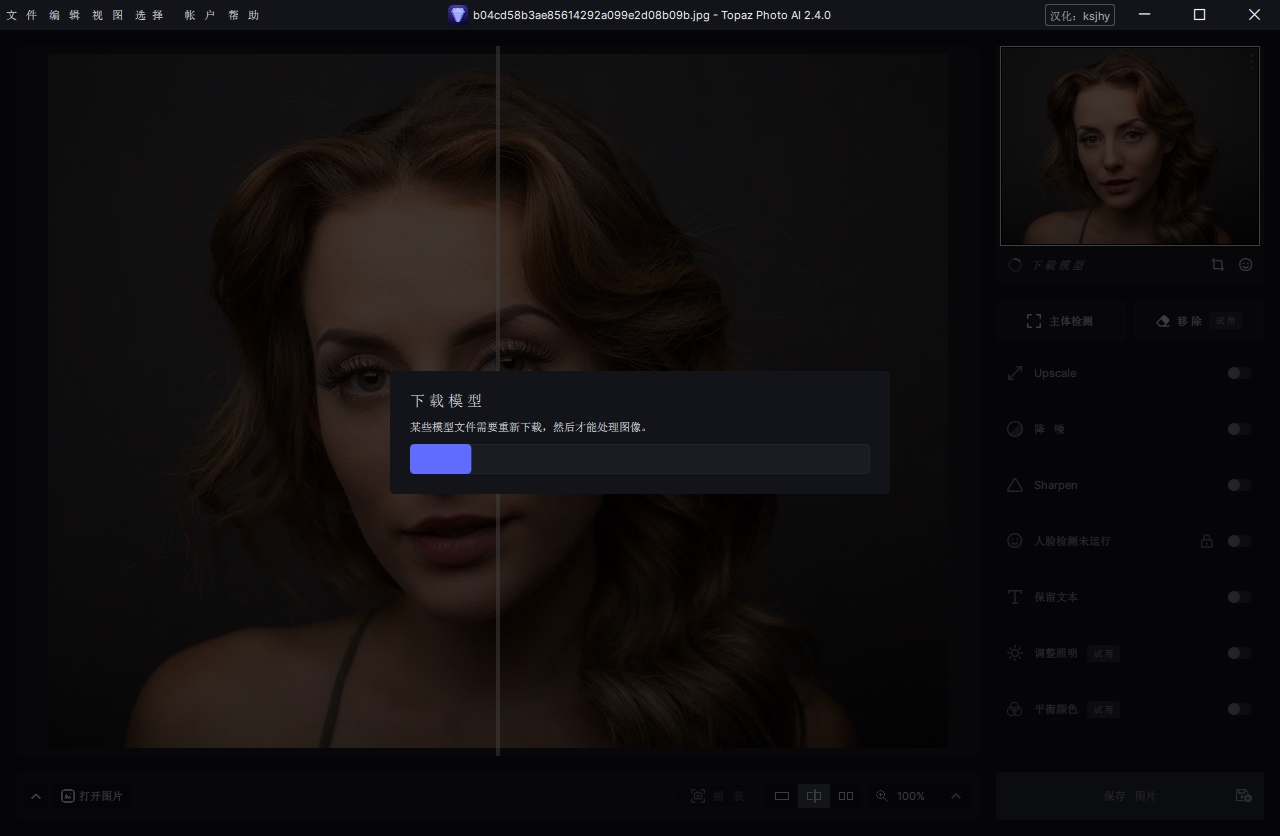Click the 下载模型 loading spinner icon
Image resolution: width=1280 pixels, height=836 pixels.
click(1015, 265)
